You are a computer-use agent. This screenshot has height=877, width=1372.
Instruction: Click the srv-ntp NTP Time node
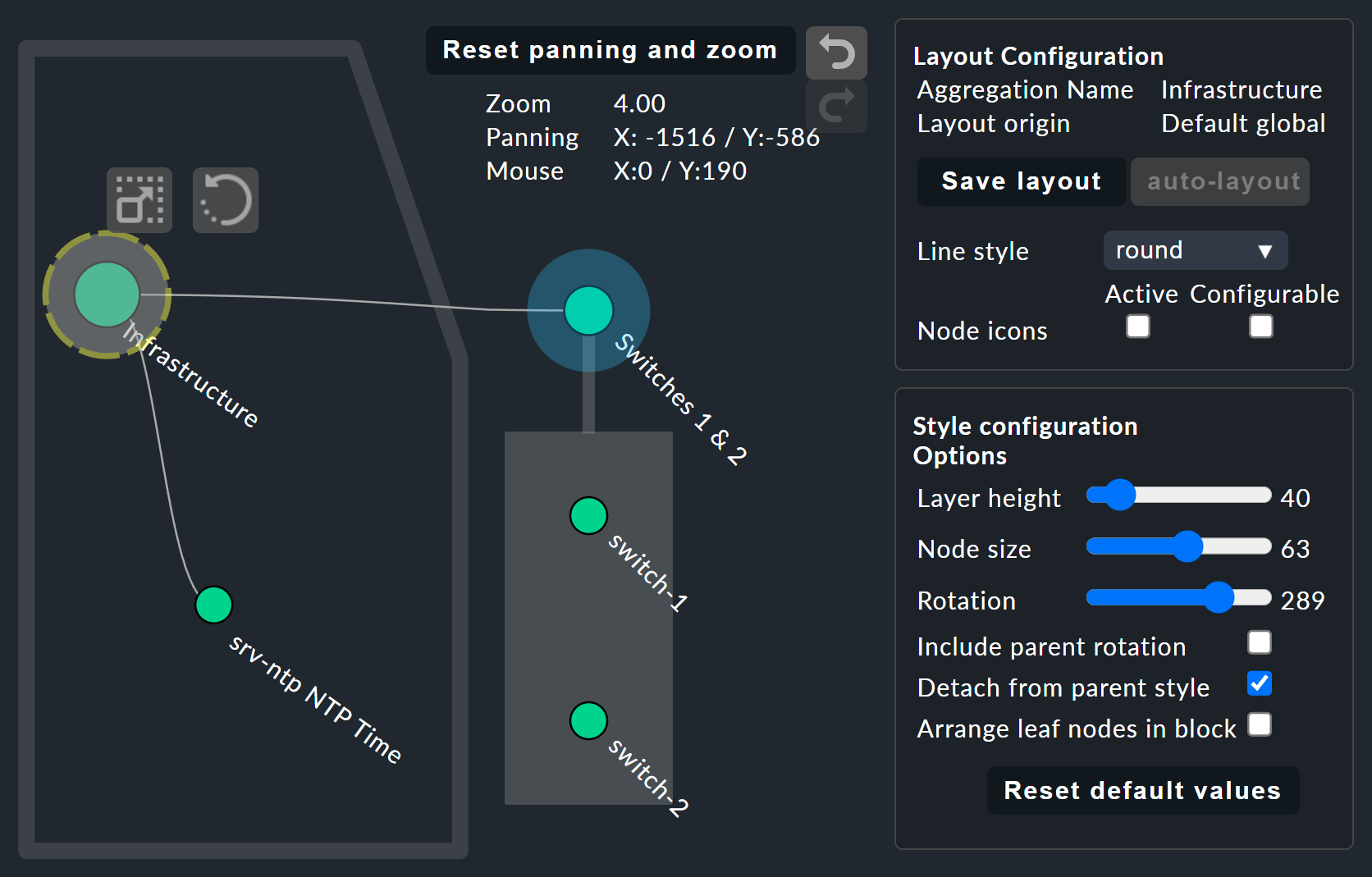click(213, 605)
